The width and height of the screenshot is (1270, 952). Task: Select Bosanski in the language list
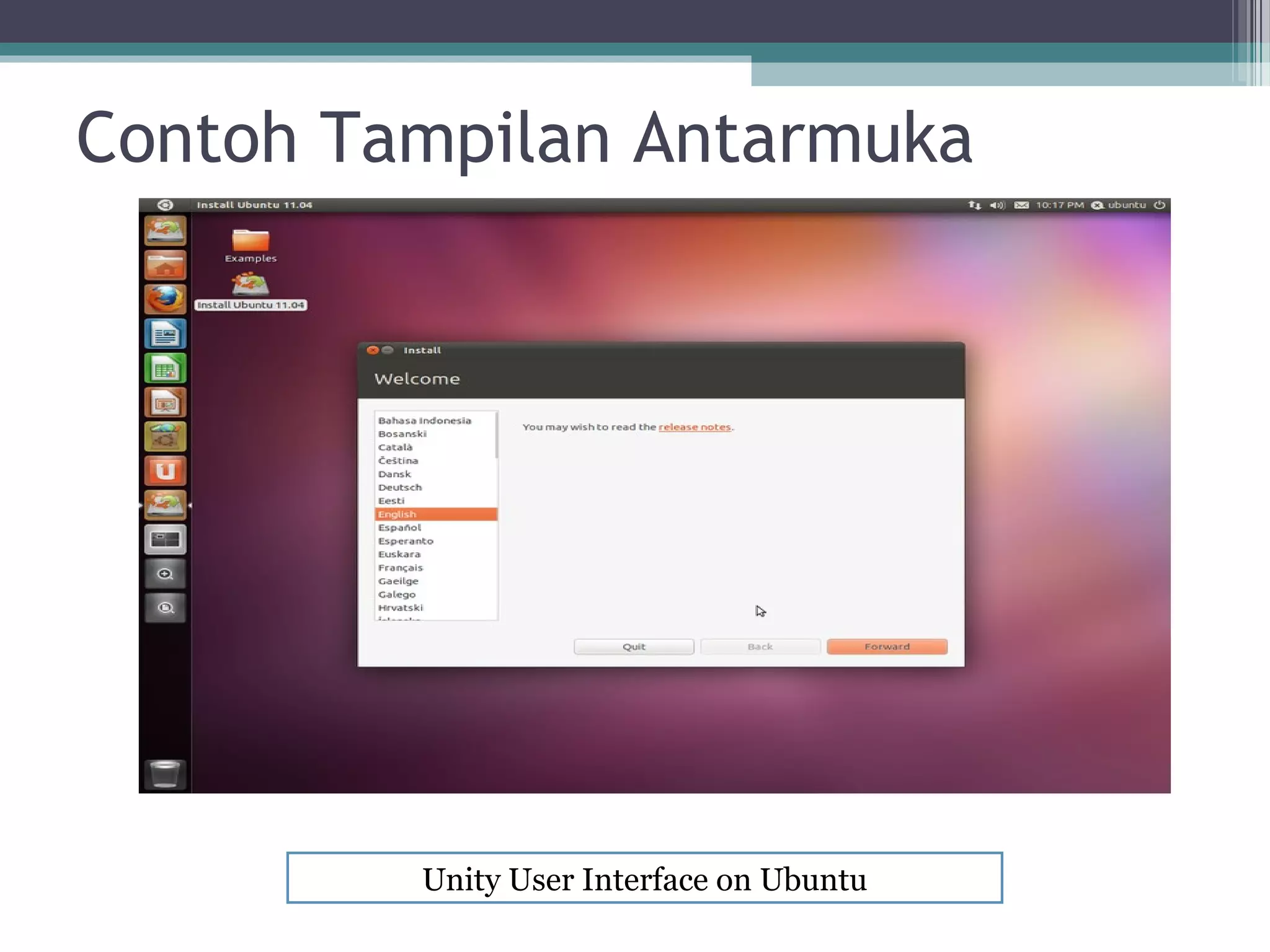point(435,434)
